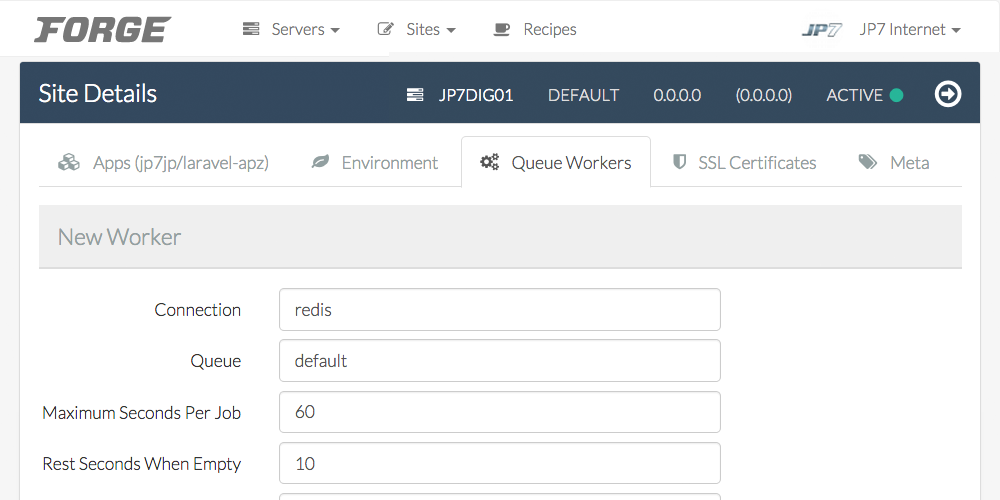Click the Maximum Seconds Per Job label
Screen dimensions: 1000x500
click(x=142, y=413)
